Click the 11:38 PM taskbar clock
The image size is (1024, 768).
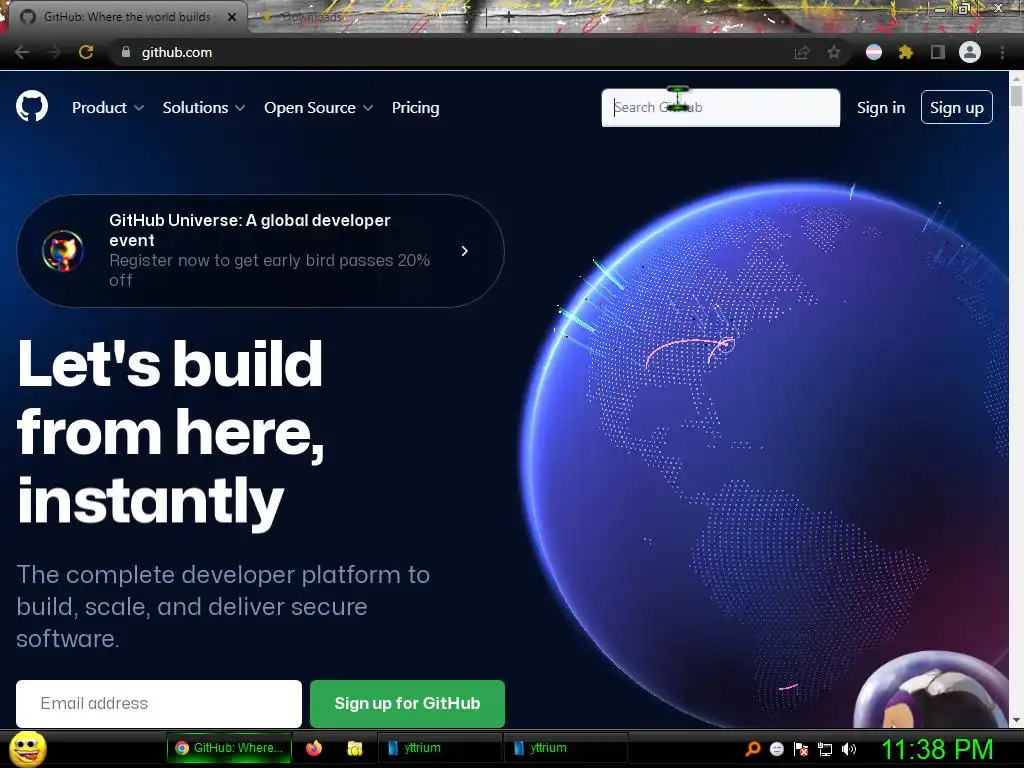(x=936, y=749)
